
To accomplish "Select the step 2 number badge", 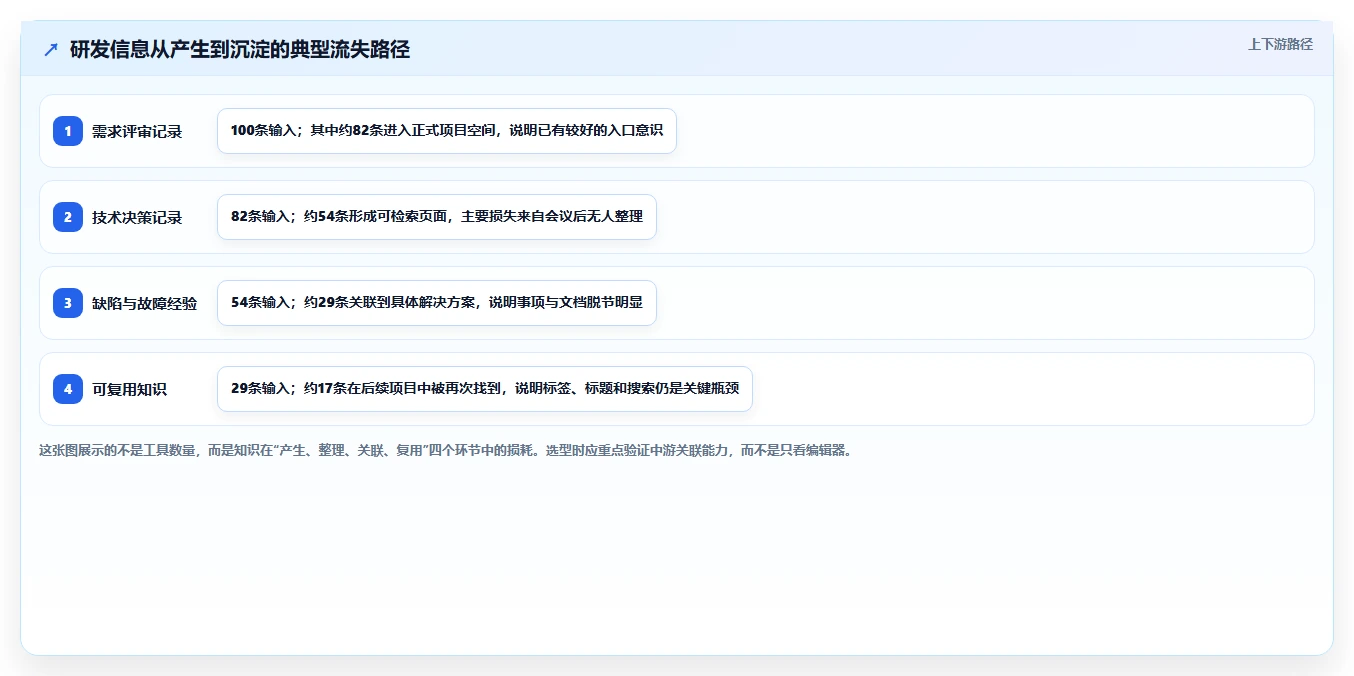I will click(68, 217).
